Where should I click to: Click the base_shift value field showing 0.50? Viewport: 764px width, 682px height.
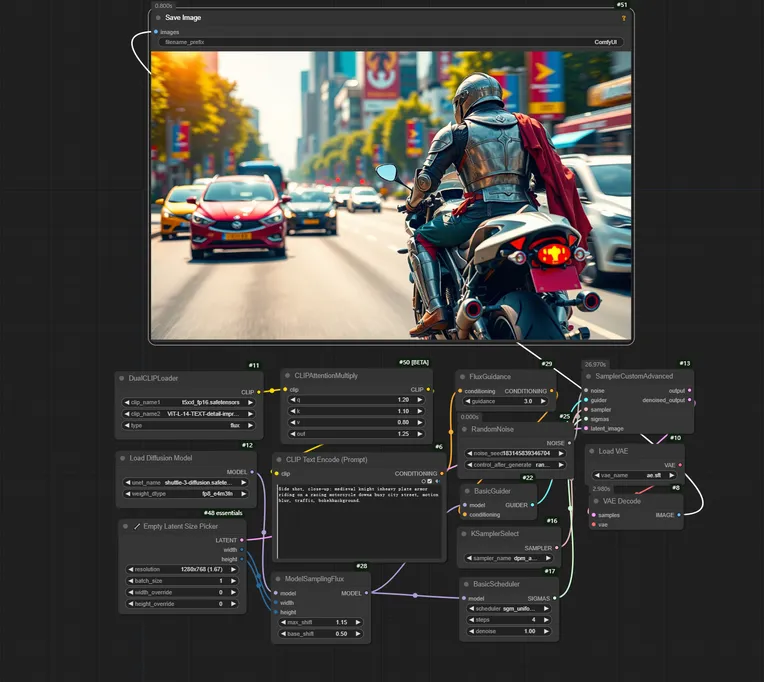click(x=321, y=634)
